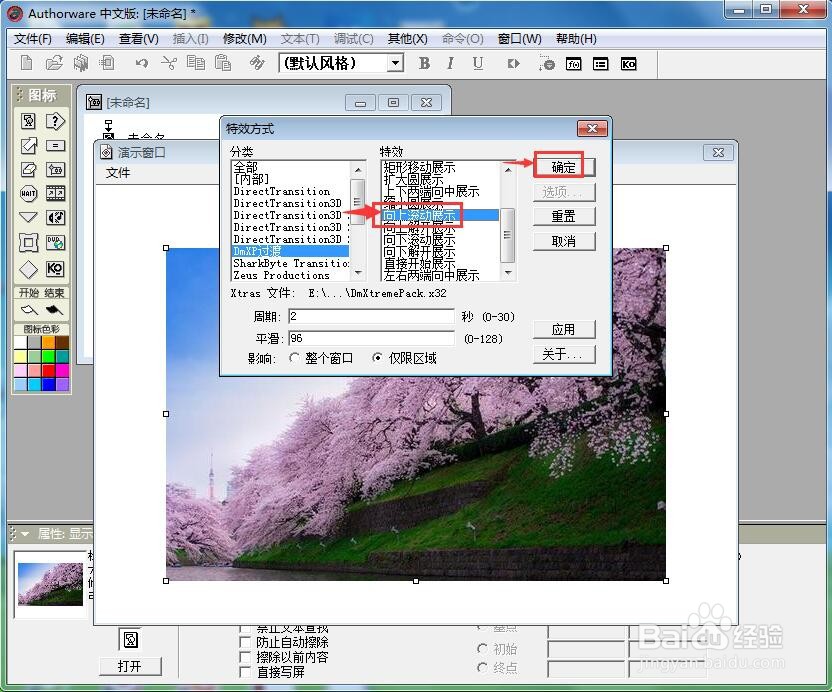Open the default style dropdown
The image size is (832, 692).
pyautogui.click(x=395, y=64)
